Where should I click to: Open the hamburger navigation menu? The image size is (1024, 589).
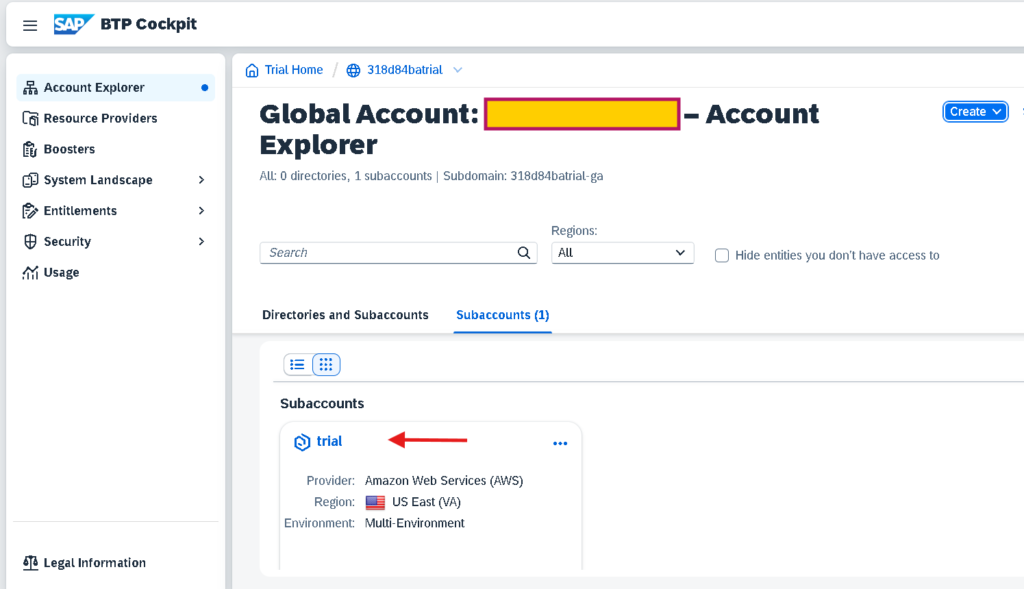click(30, 25)
